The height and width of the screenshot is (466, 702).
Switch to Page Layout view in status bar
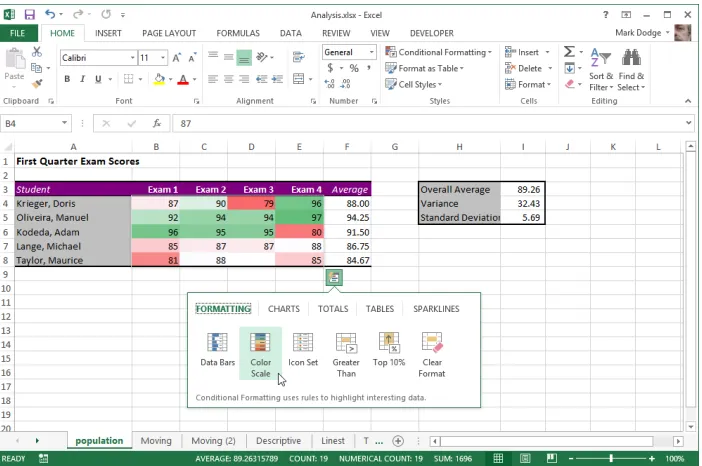coord(525,458)
